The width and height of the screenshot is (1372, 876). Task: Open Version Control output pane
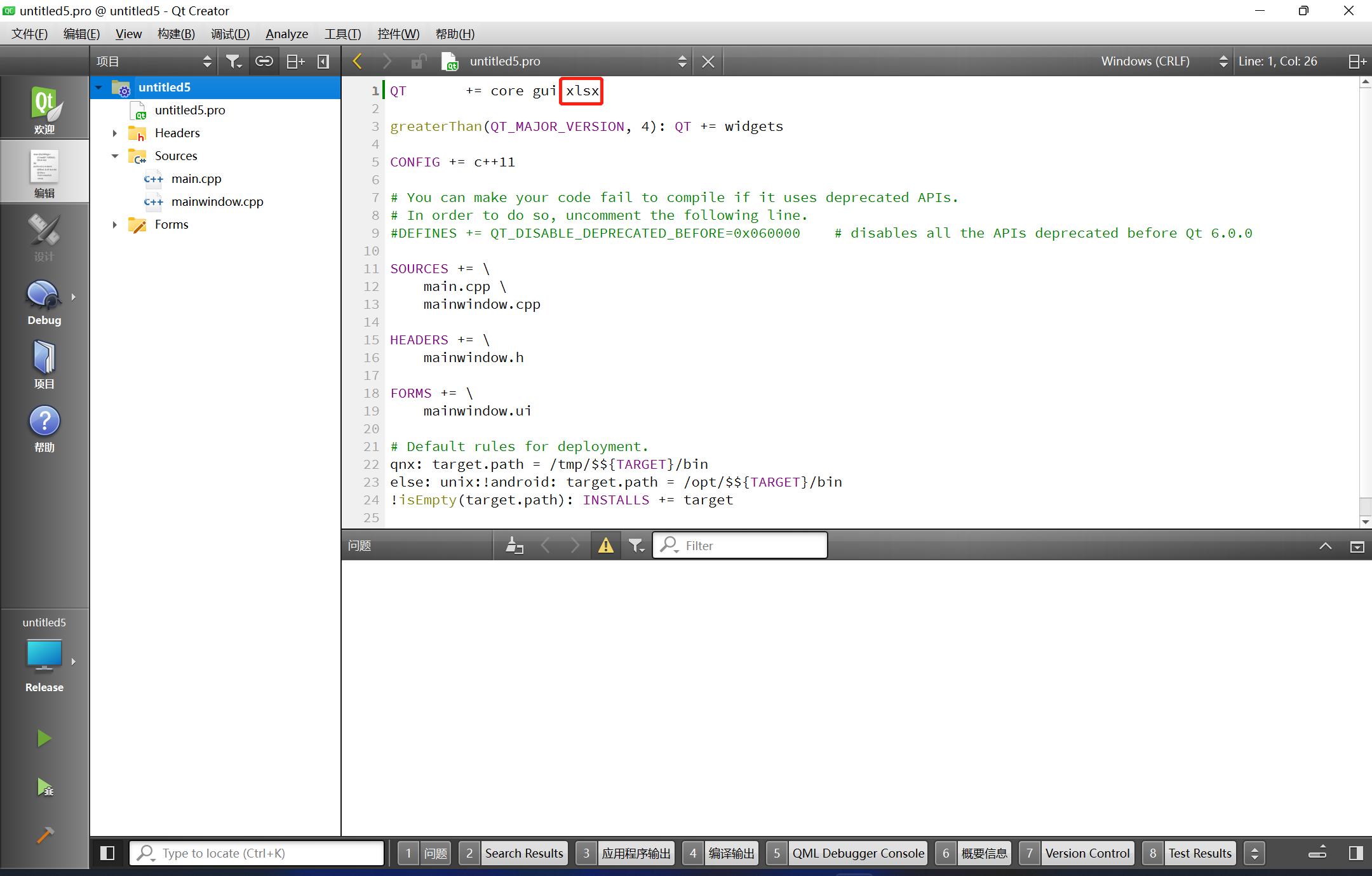click(x=1087, y=853)
